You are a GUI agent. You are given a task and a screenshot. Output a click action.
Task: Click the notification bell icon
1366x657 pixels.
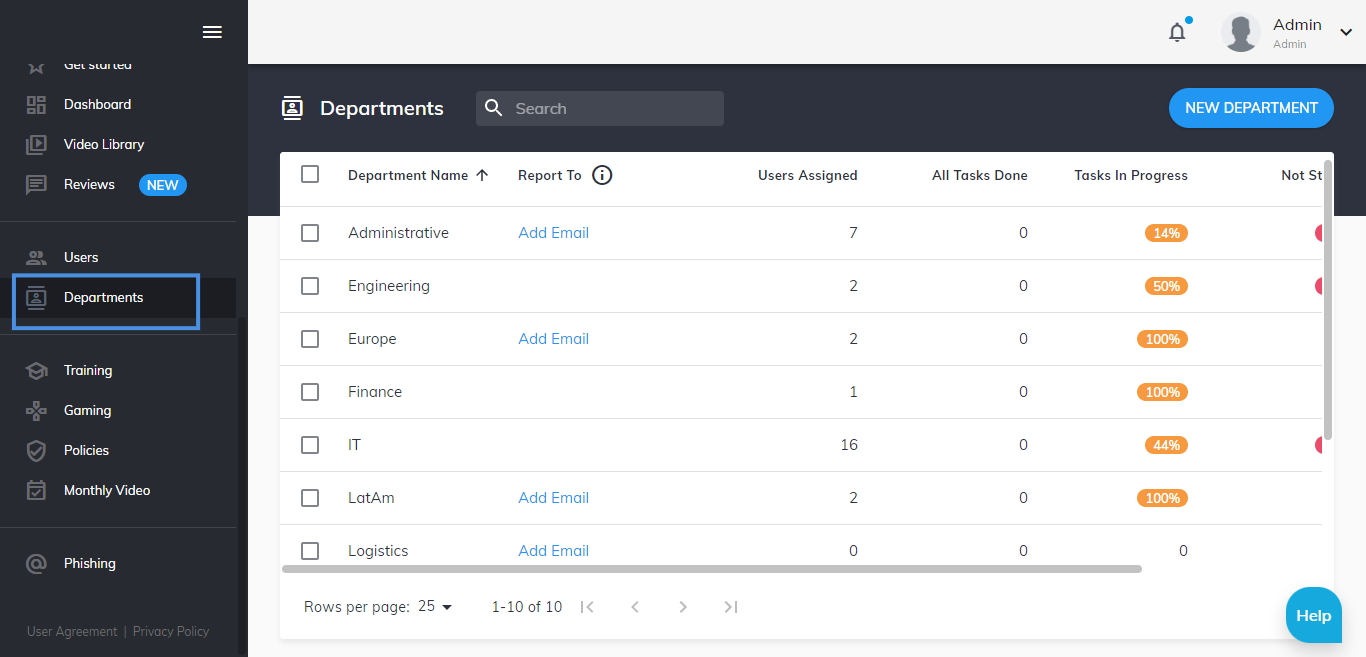[x=1177, y=32]
